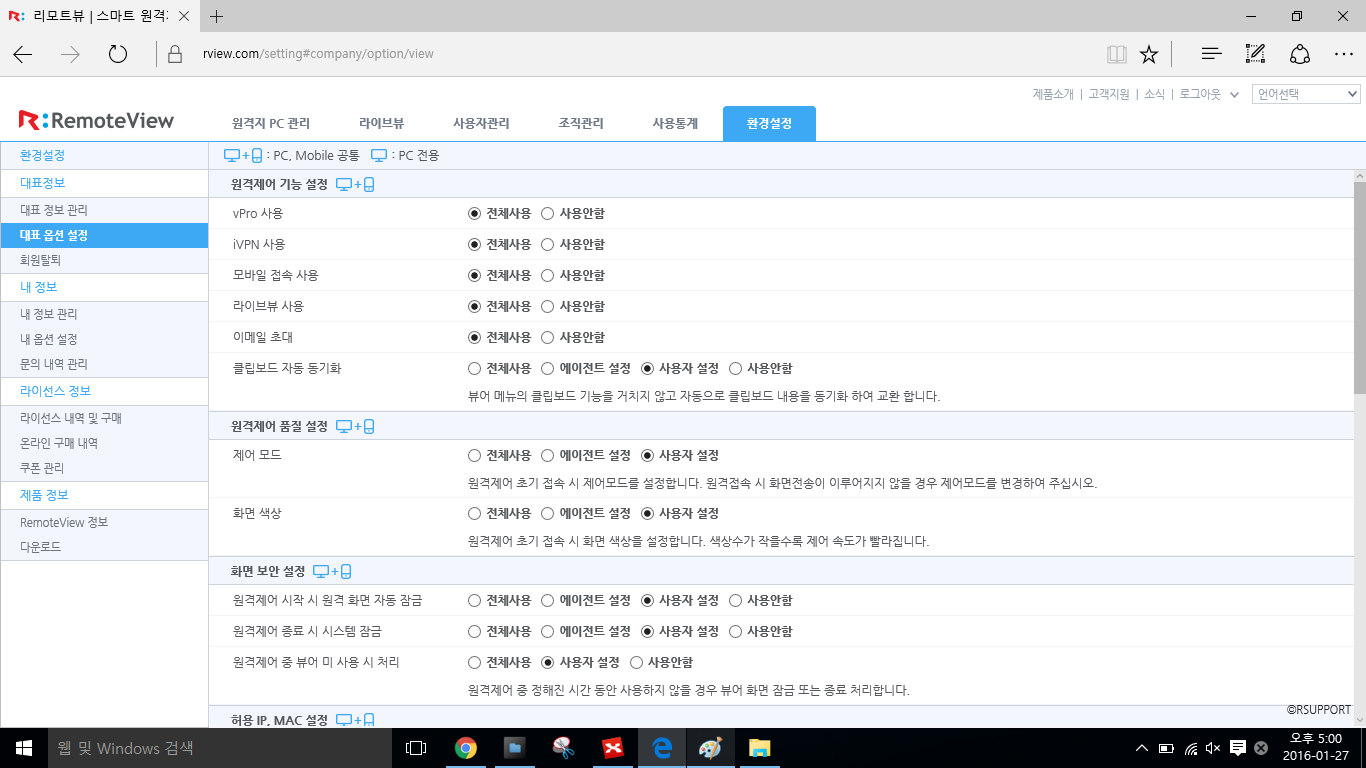The image size is (1366, 768).
Task: Expand arrow next to 로그아웃
Action: (1234, 94)
